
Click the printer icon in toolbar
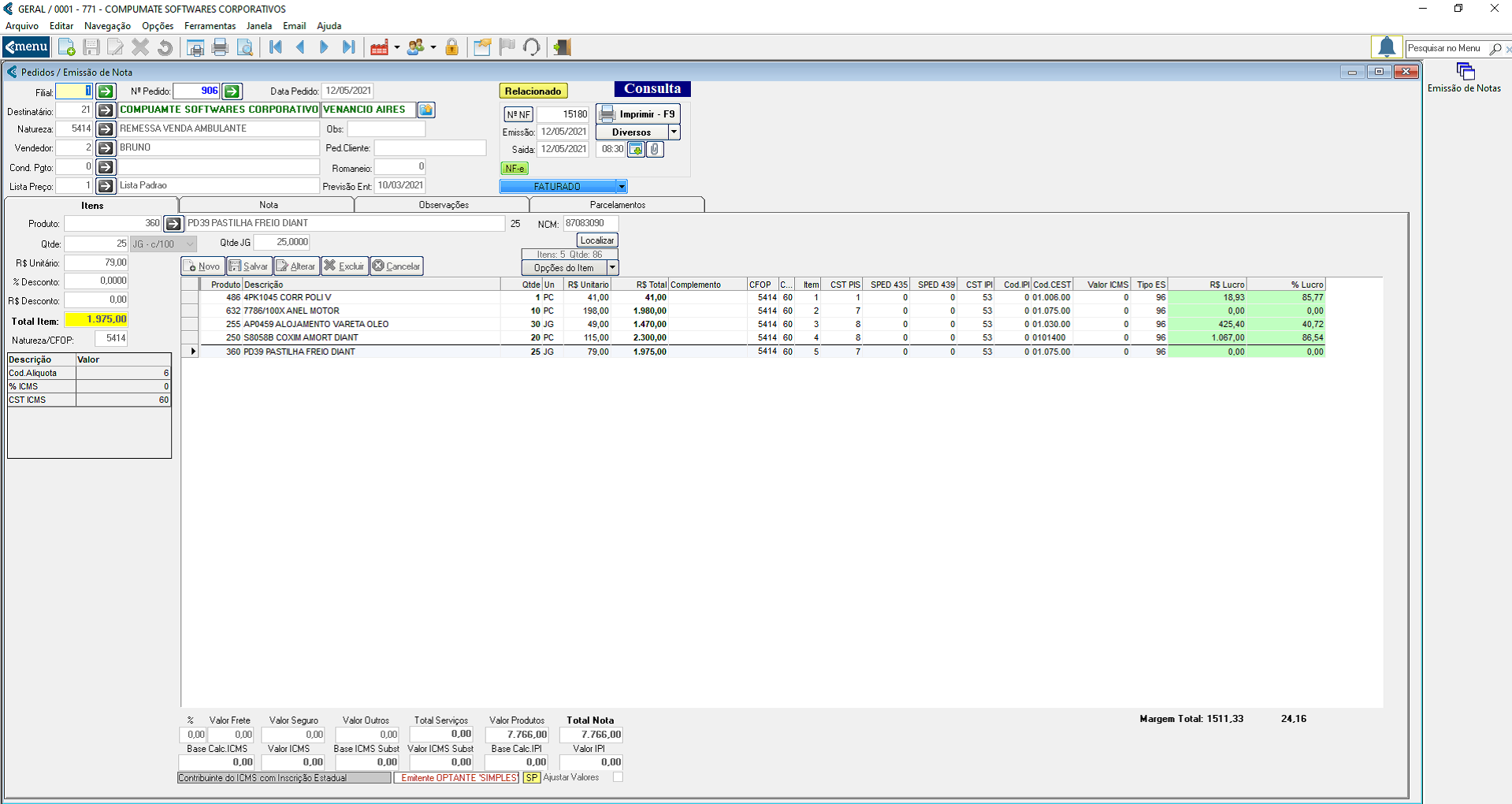tap(220, 47)
